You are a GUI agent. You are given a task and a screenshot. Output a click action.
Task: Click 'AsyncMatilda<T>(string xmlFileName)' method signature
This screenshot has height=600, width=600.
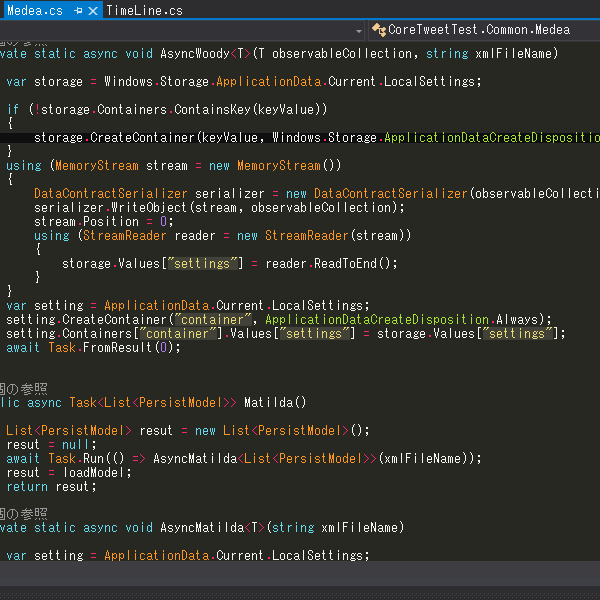(x=282, y=527)
